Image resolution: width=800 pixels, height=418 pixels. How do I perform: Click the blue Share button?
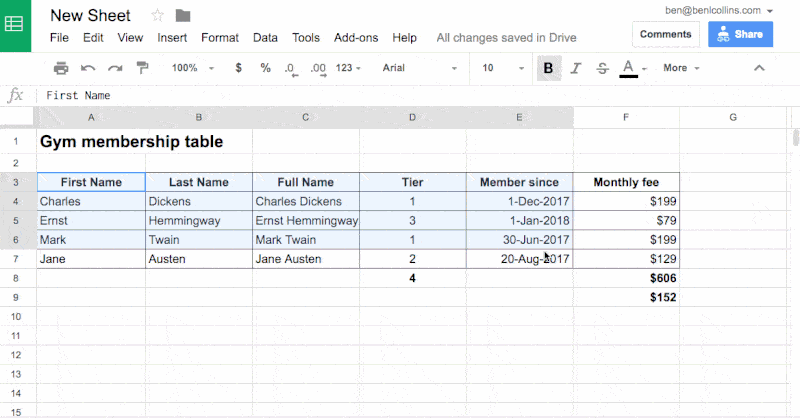tap(740, 34)
